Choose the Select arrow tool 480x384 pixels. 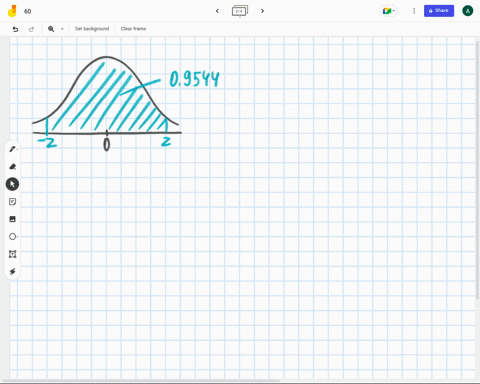[12, 184]
